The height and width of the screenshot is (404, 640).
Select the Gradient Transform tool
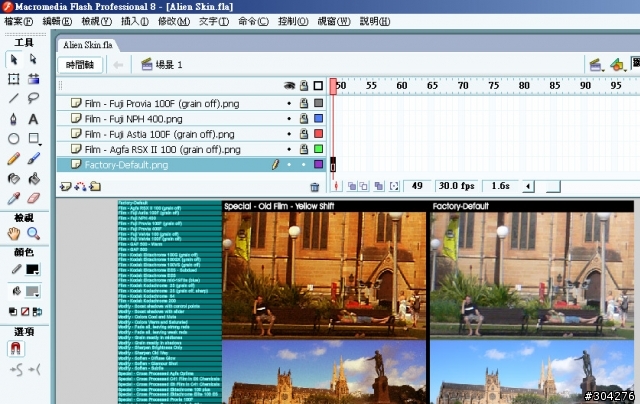(33, 79)
